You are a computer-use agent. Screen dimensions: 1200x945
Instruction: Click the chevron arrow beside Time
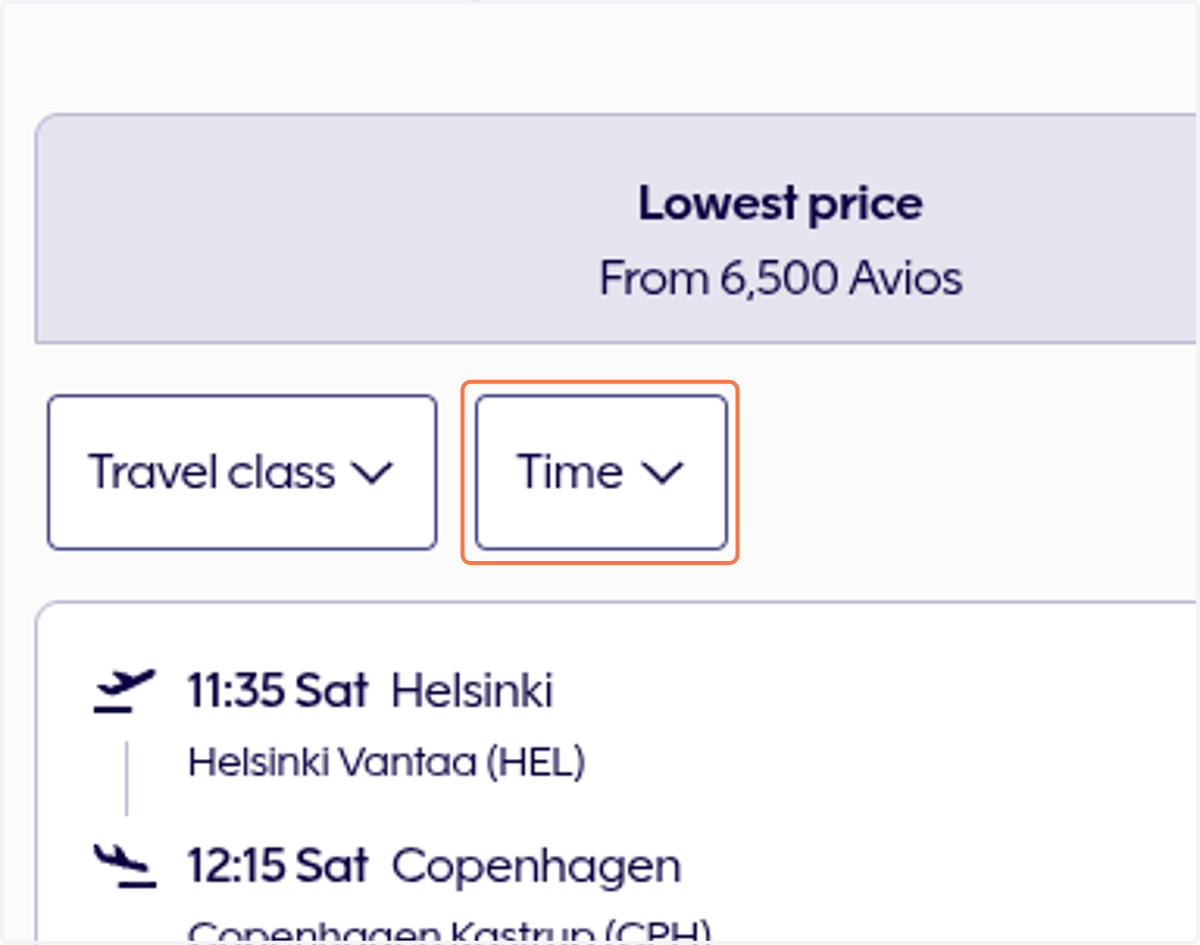661,473
